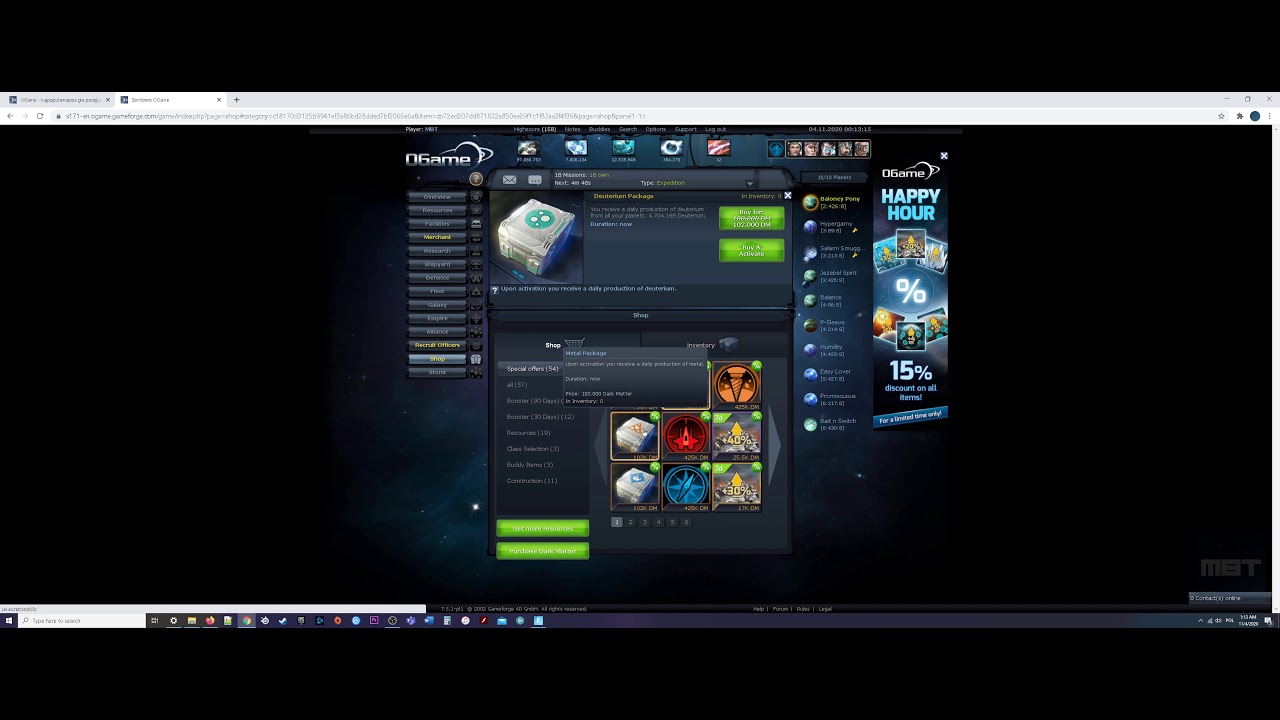Close the Deuterium Package details panel

coord(787,196)
